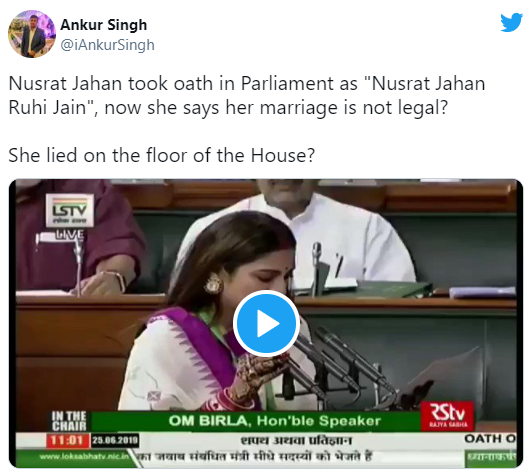
Task: Click the tweet text mentioning Nusrat Jahan
Action: (x=247, y=96)
